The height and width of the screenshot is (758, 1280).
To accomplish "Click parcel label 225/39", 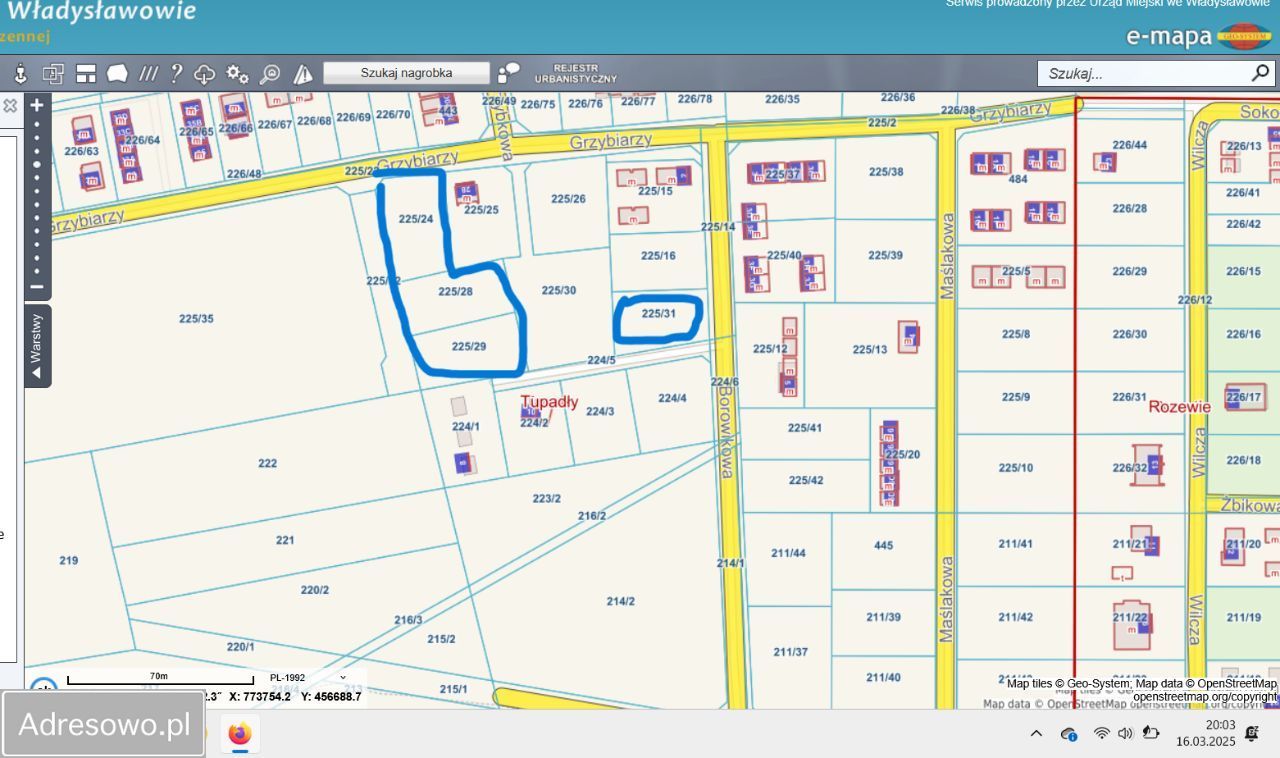I will [885, 255].
